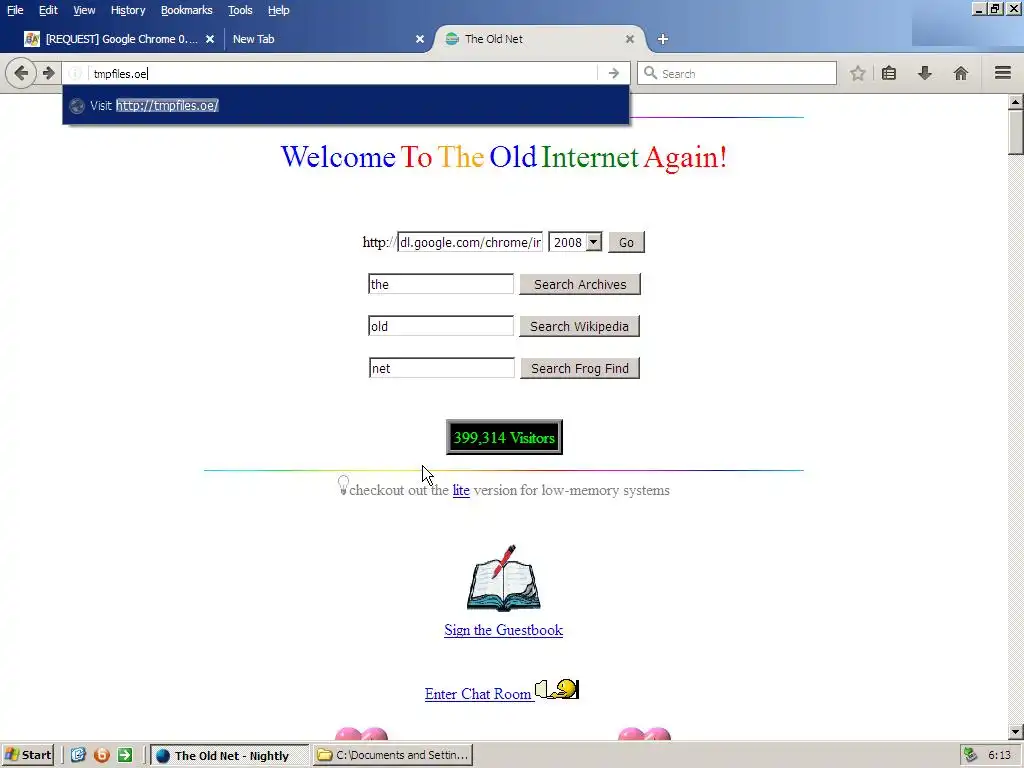
Task: Focus the 'the' archives search field
Action: pos(441,284)
